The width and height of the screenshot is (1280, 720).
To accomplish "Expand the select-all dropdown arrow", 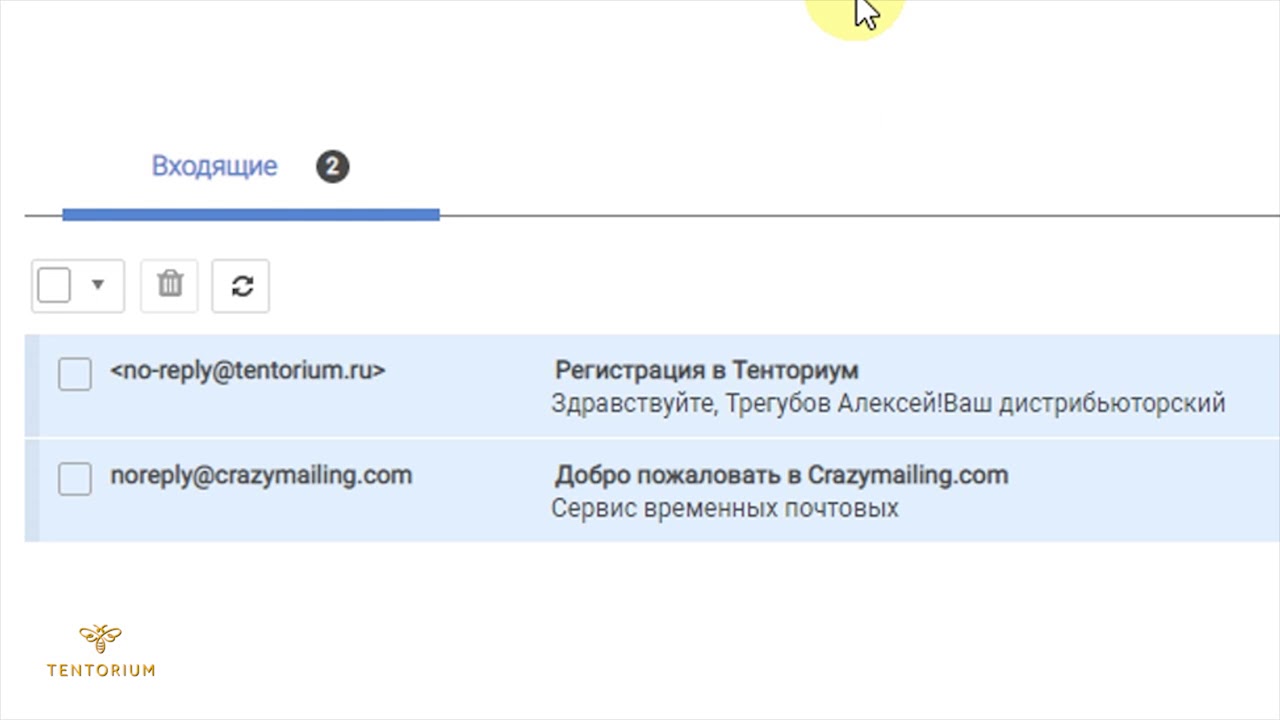I will (x=98, y=285).
